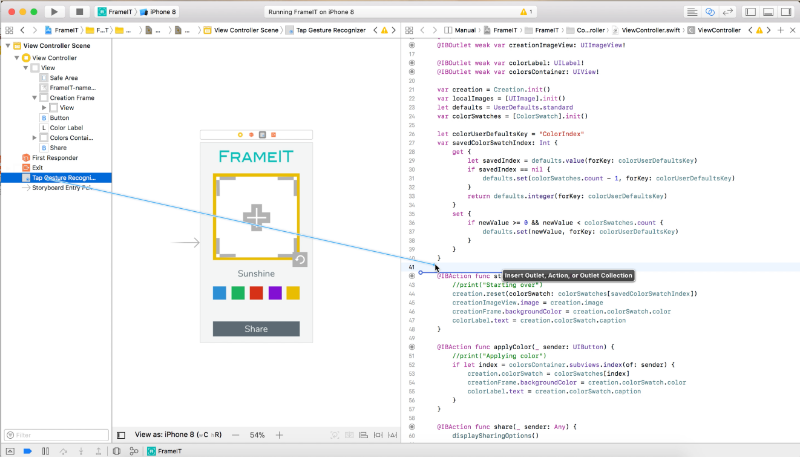Image resolution: width=800 pixels, height=457 pixels.
Task: Collapse View Controller Scene in outline
Action: [8, 45]
